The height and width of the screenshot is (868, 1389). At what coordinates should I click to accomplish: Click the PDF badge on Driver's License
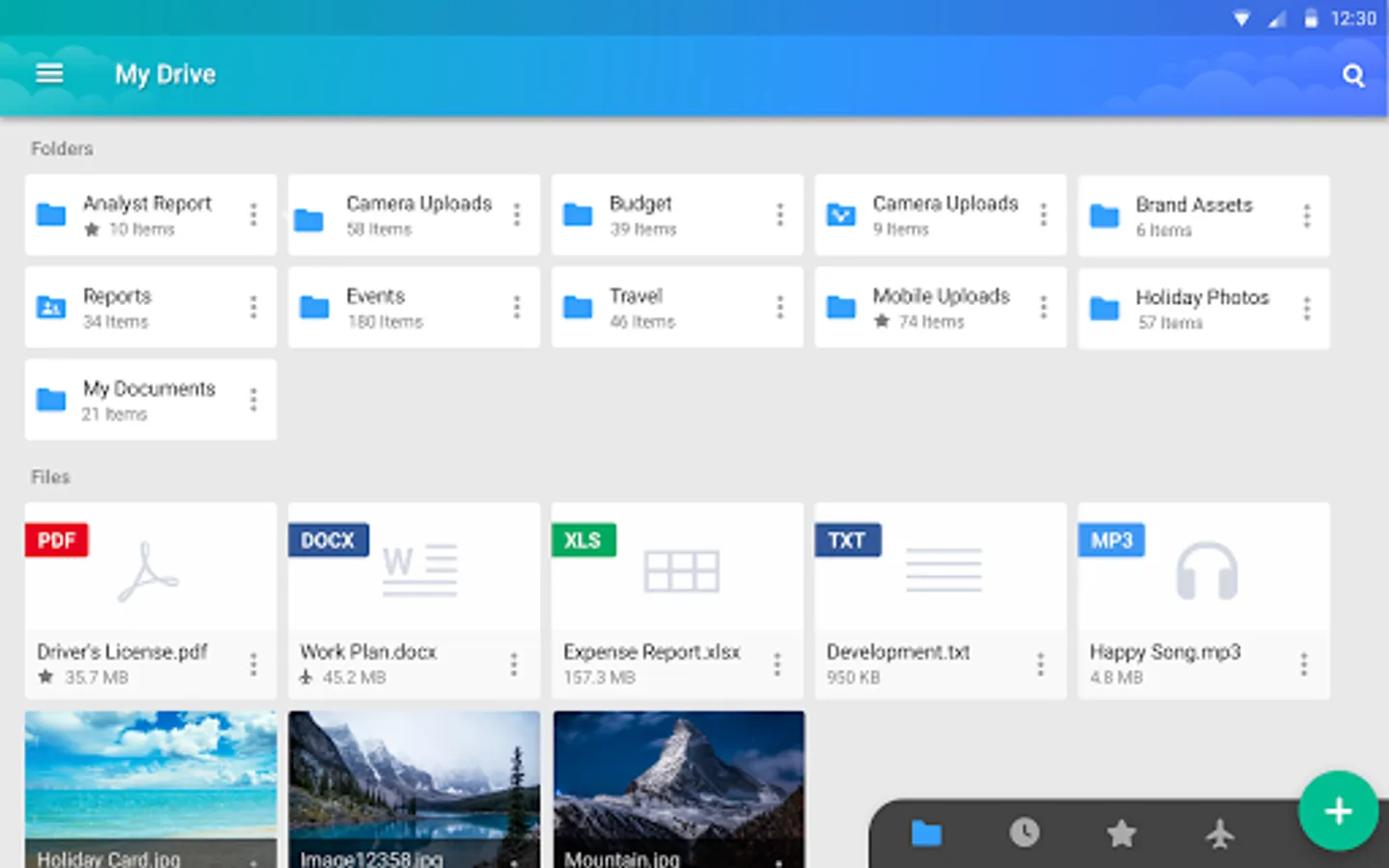[57, 540]
